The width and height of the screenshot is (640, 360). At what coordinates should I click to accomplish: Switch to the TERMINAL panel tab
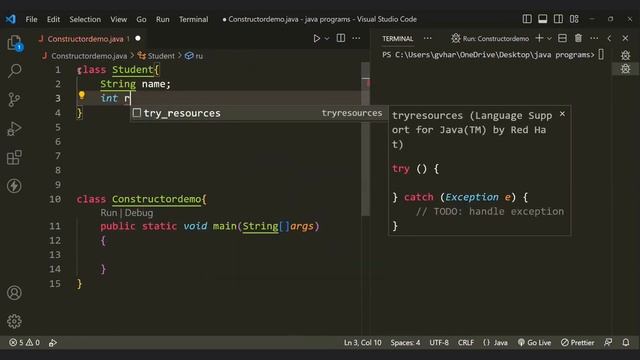(398, 39)
